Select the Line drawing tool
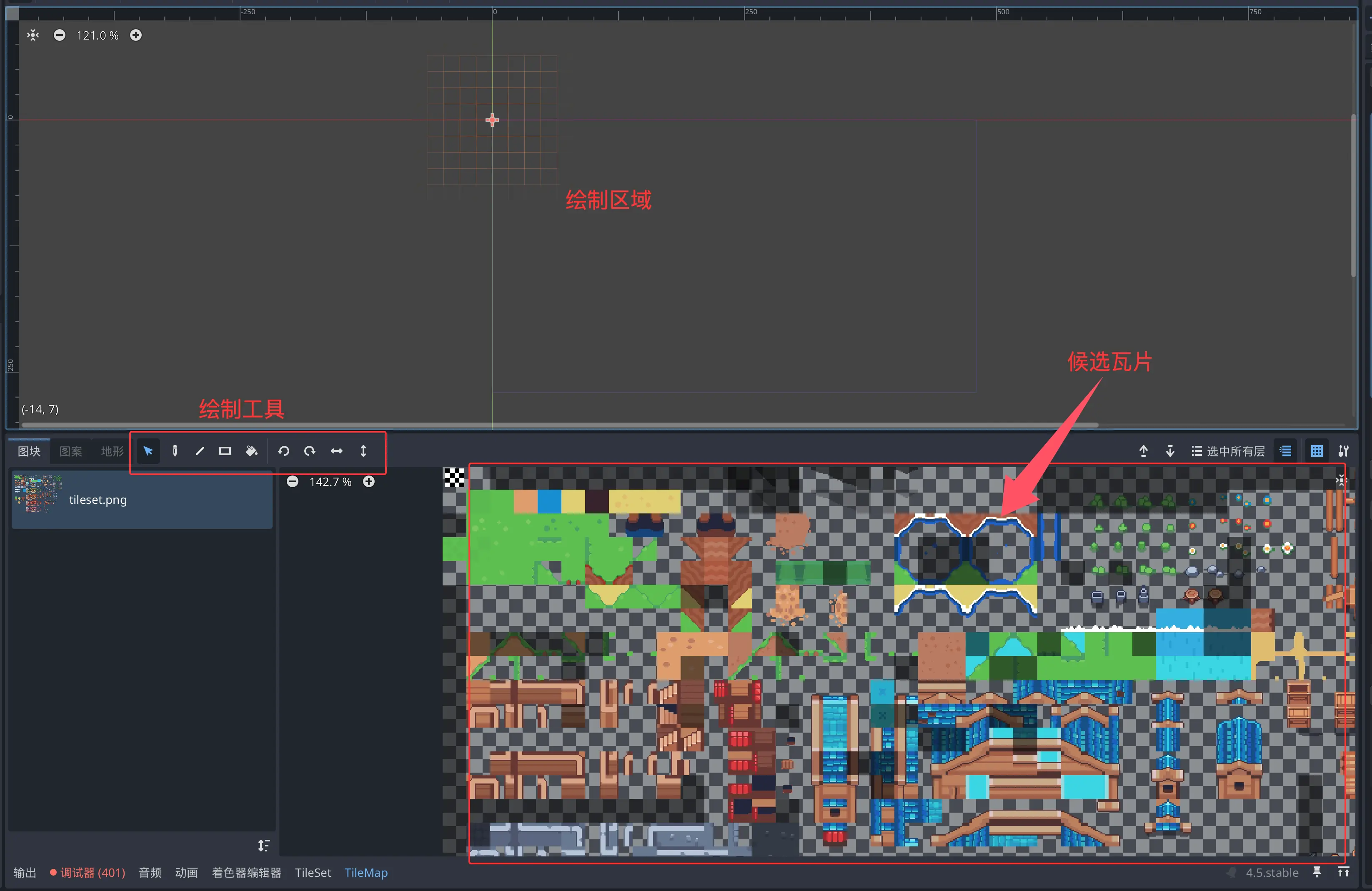Image resolution: width=1372 pixels, height=891 pixels. click(x=200, y=451)
